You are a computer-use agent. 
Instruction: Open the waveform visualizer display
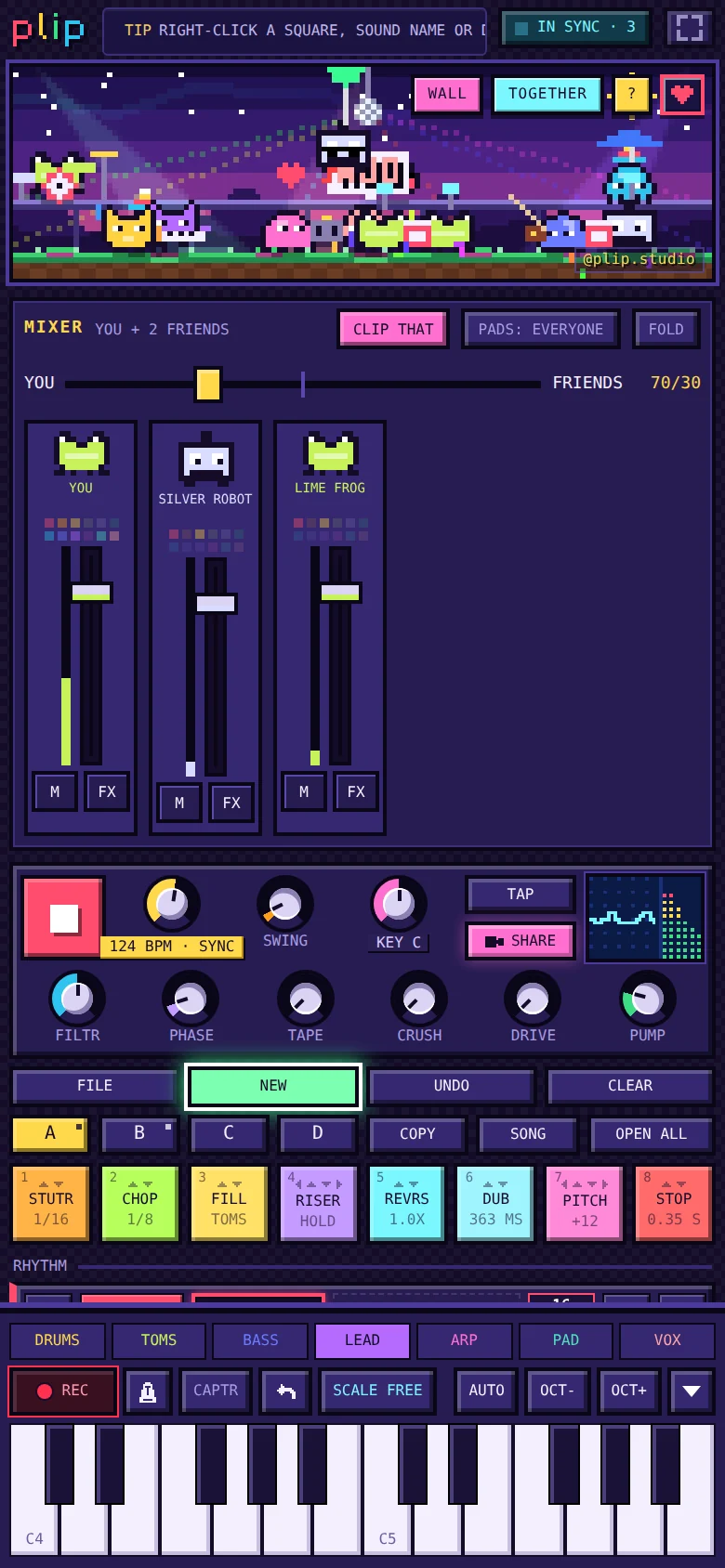pyautogui.click(x=644, y=918)
